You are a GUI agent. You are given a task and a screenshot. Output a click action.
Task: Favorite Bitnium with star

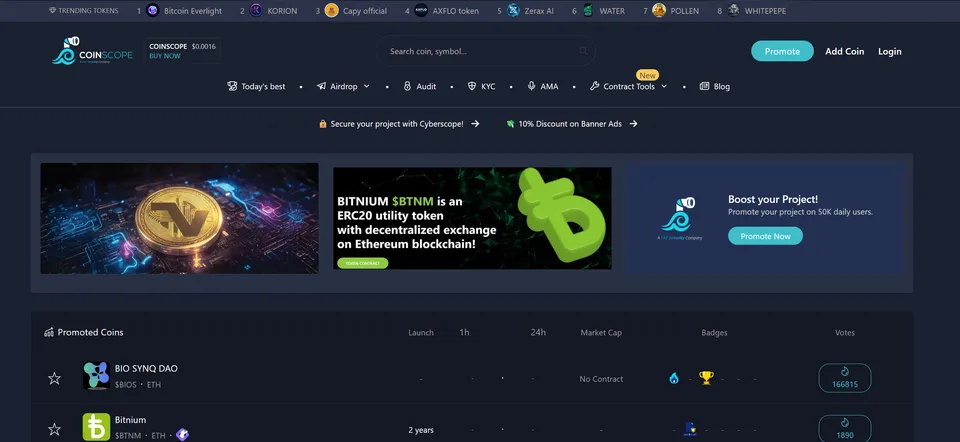(x=54, y=429)
